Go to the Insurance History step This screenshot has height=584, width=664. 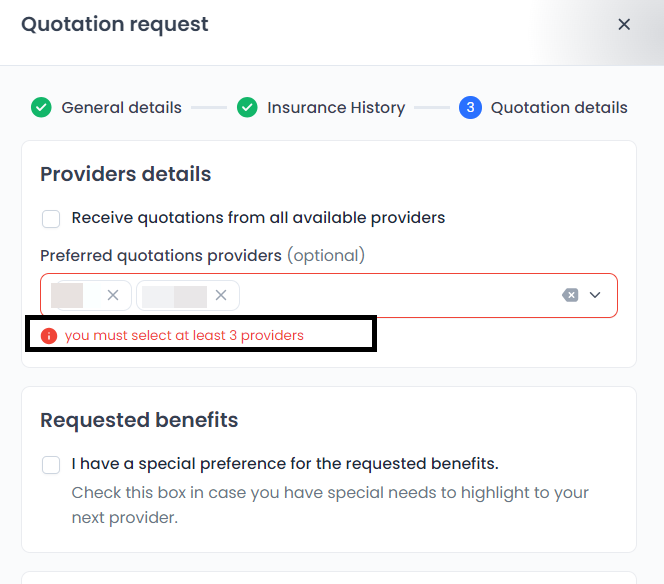335,107
